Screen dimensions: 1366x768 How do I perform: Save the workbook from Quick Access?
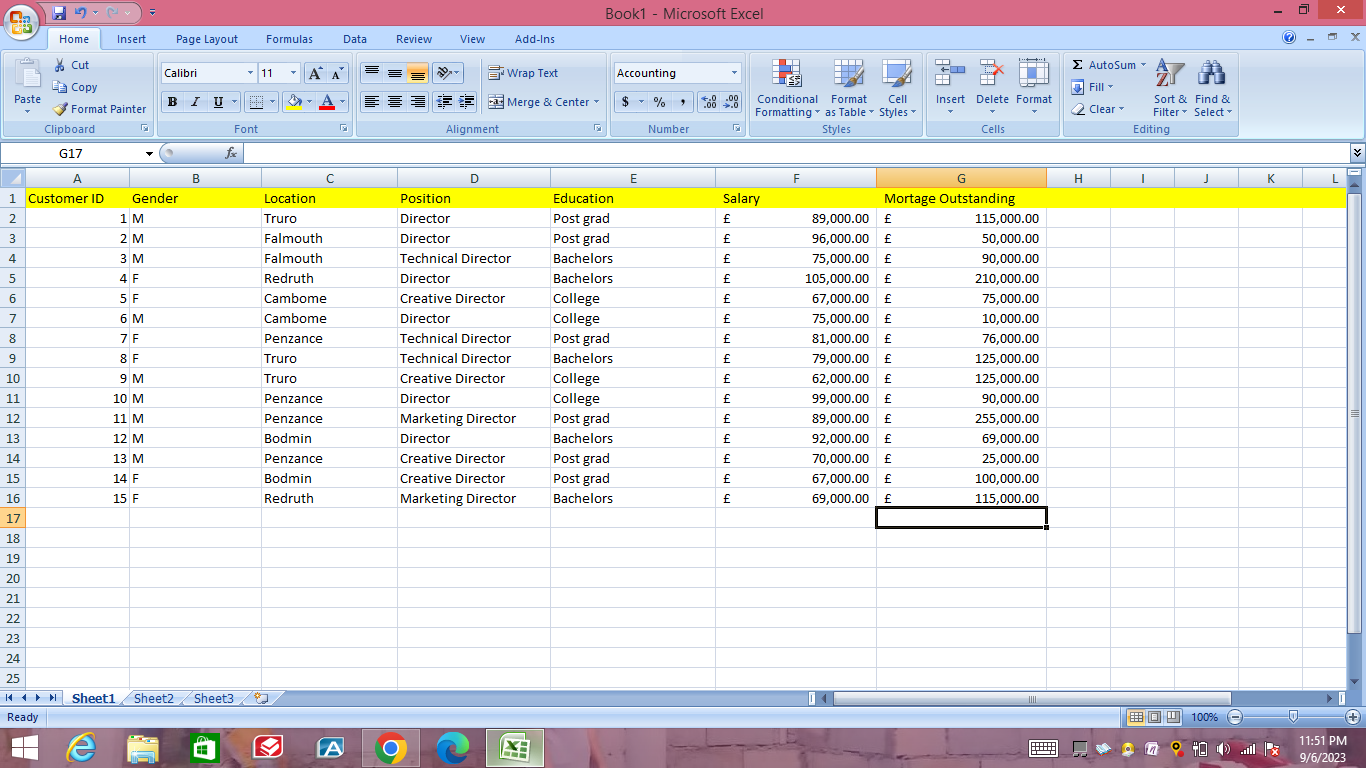pyautogui.click(x=59, y=13)
